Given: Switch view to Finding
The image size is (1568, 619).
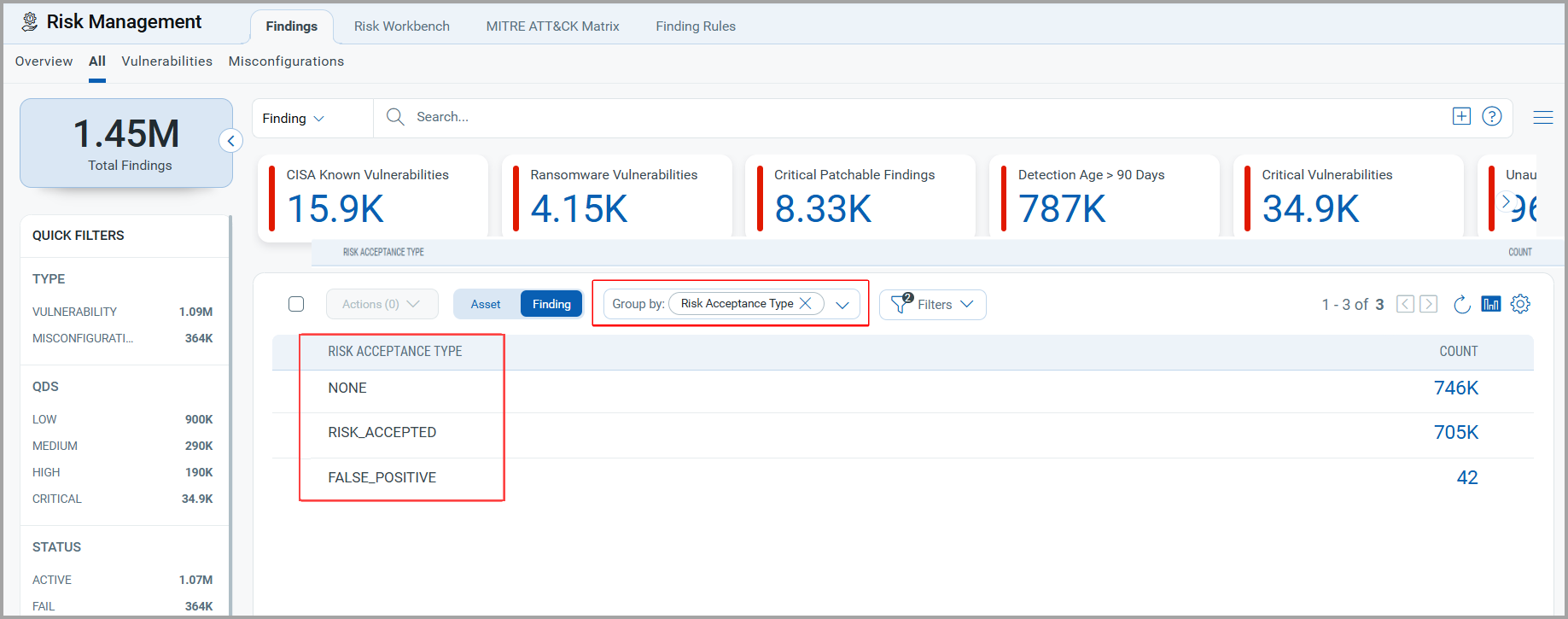Looking at the screenshot, I should point(551,304).
